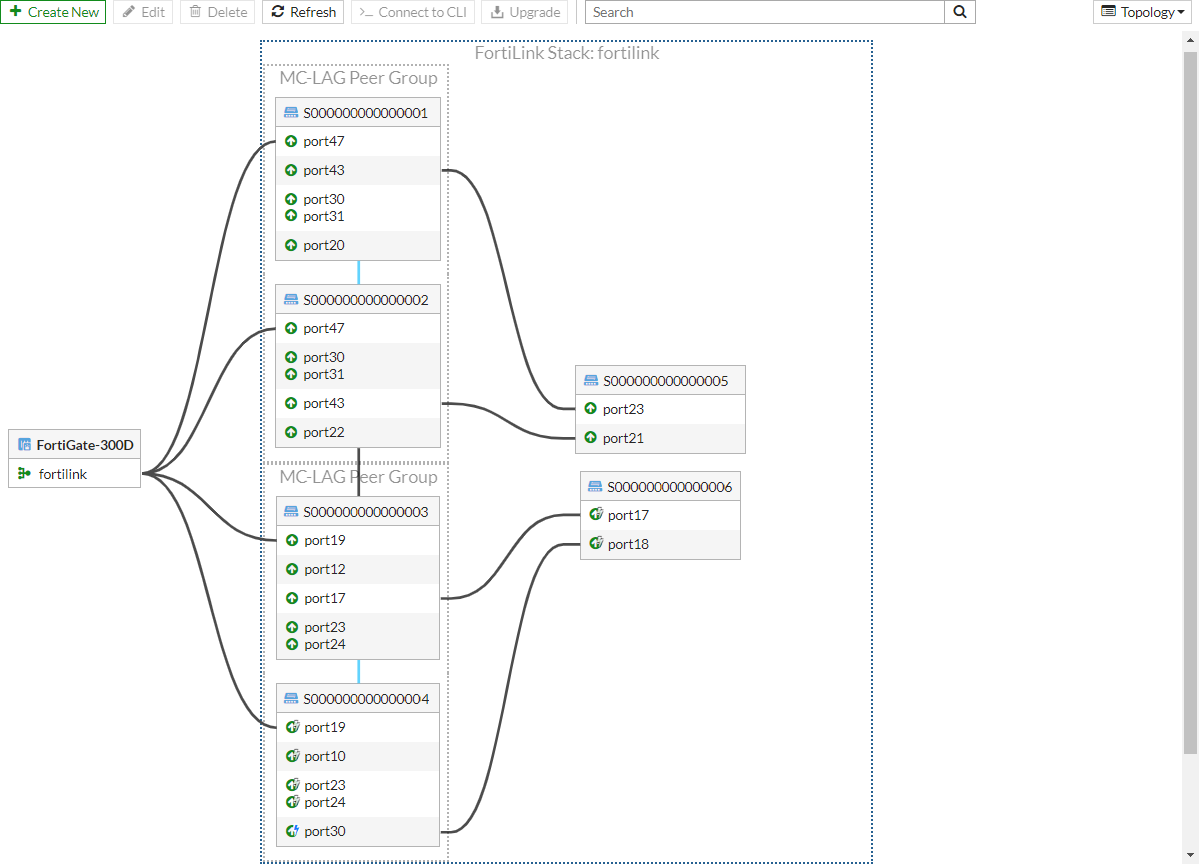Select switch S000000000000001 header icon
1199x864 pixels.
coord(291,113)
